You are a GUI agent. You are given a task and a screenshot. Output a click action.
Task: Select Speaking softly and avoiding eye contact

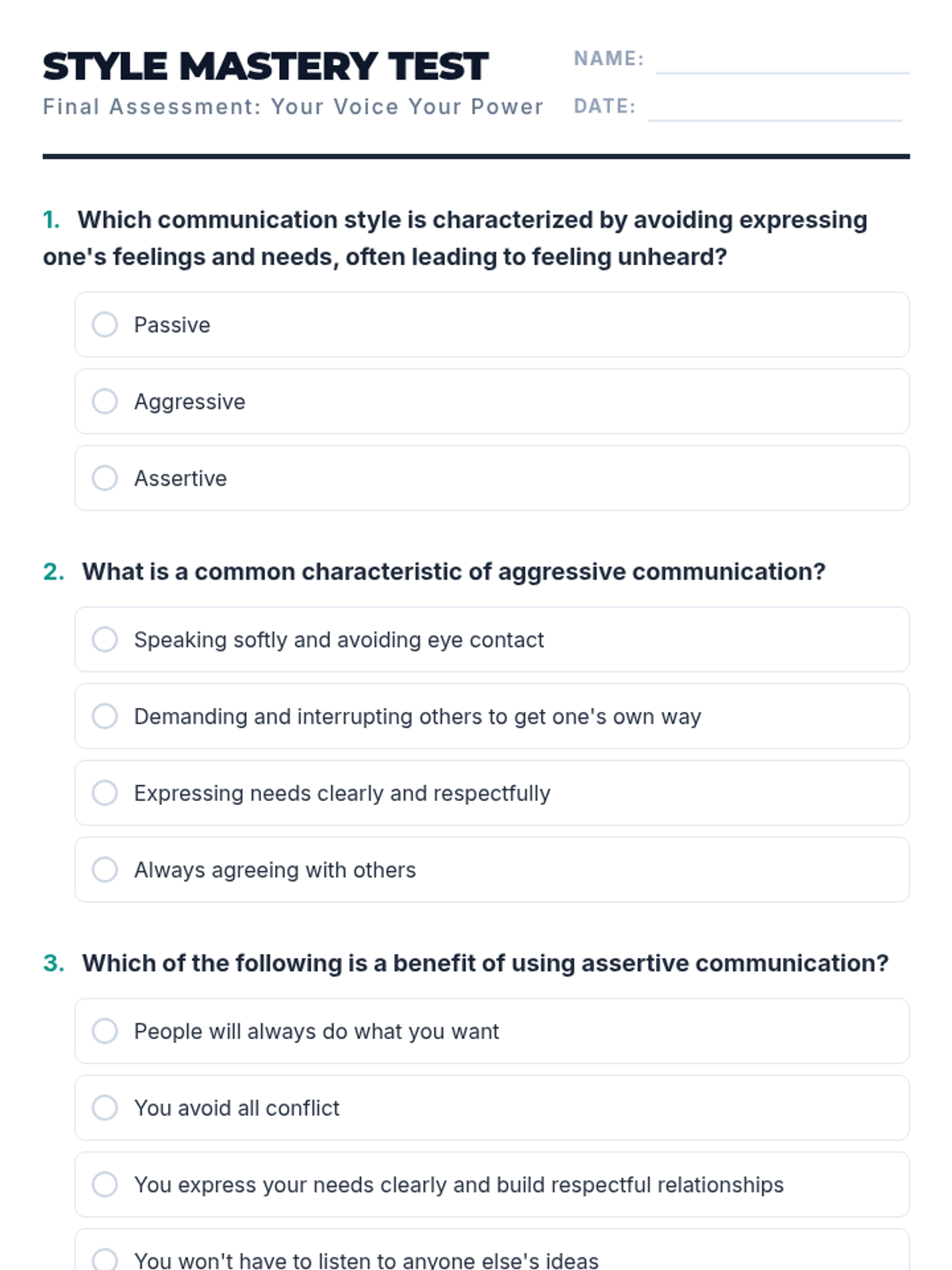pos(105,640)
